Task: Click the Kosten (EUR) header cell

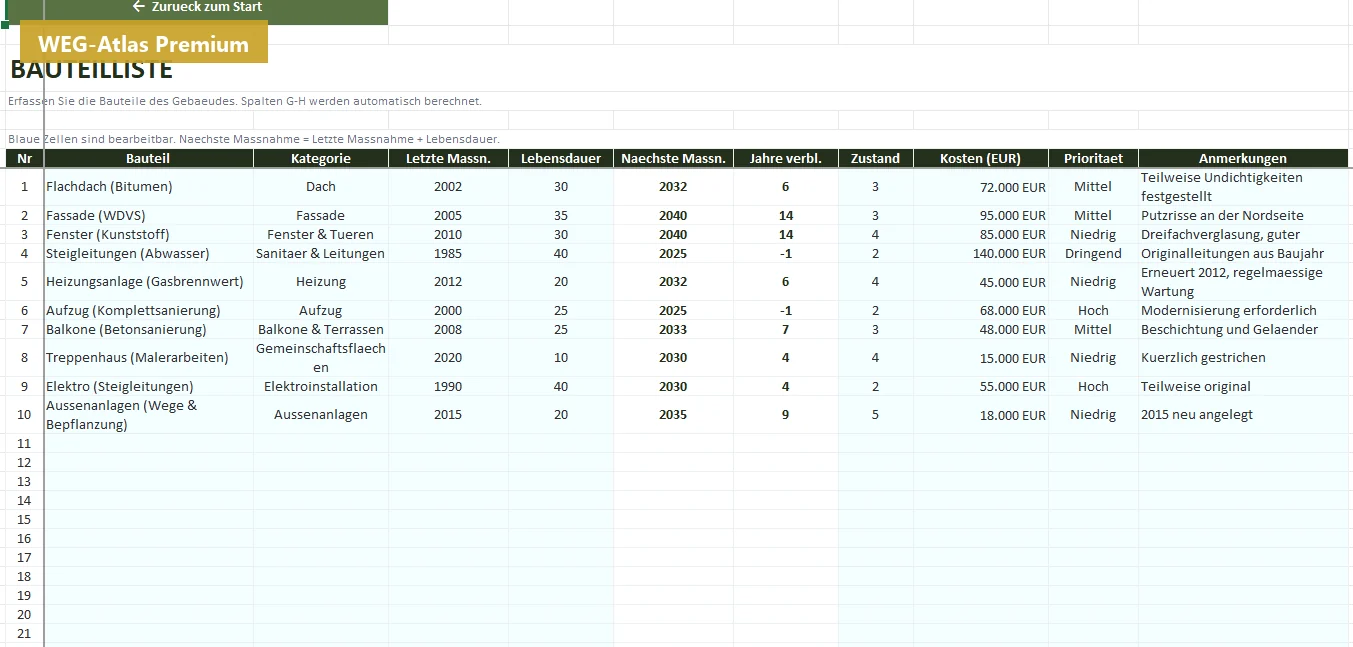Action: [x=981, y=158]
